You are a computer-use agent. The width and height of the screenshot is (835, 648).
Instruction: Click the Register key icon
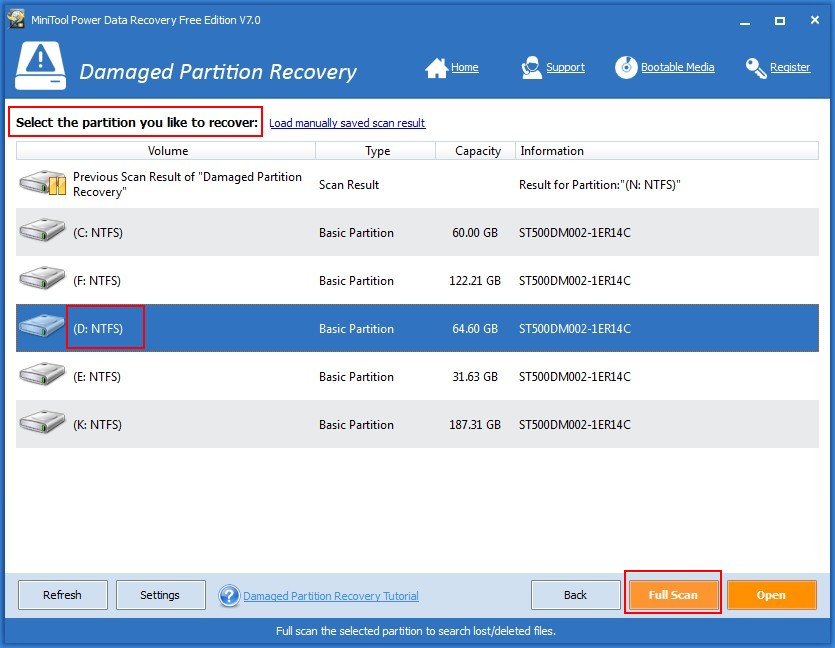click(754, 67)
